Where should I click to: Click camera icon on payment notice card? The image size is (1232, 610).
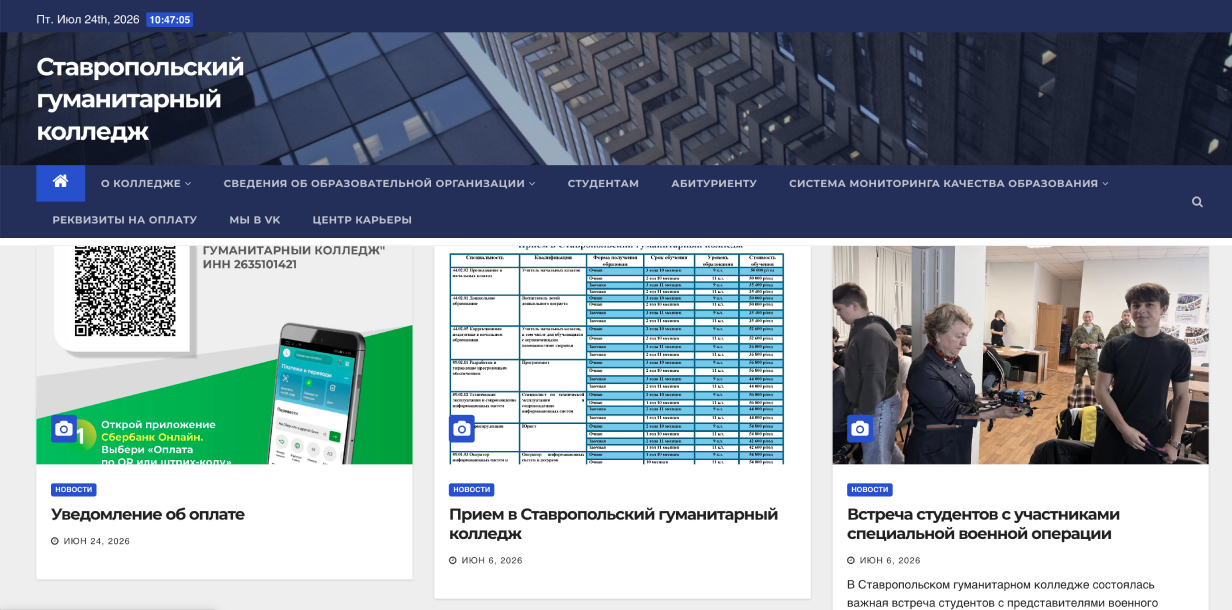point(64,428)
